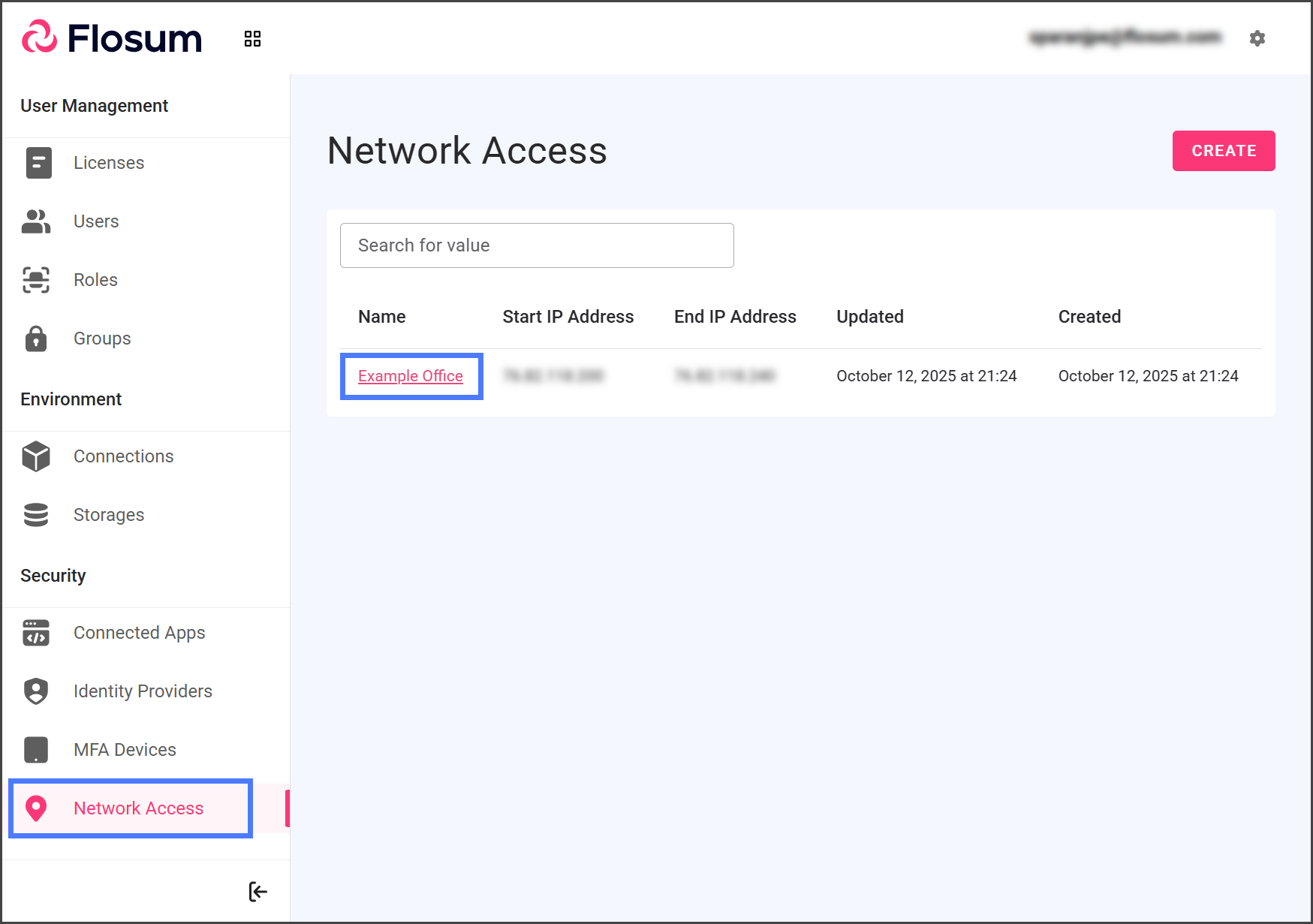Open the Example Office link
Image resolution: width=1313 pixels, height=924 pixels.
410,376
